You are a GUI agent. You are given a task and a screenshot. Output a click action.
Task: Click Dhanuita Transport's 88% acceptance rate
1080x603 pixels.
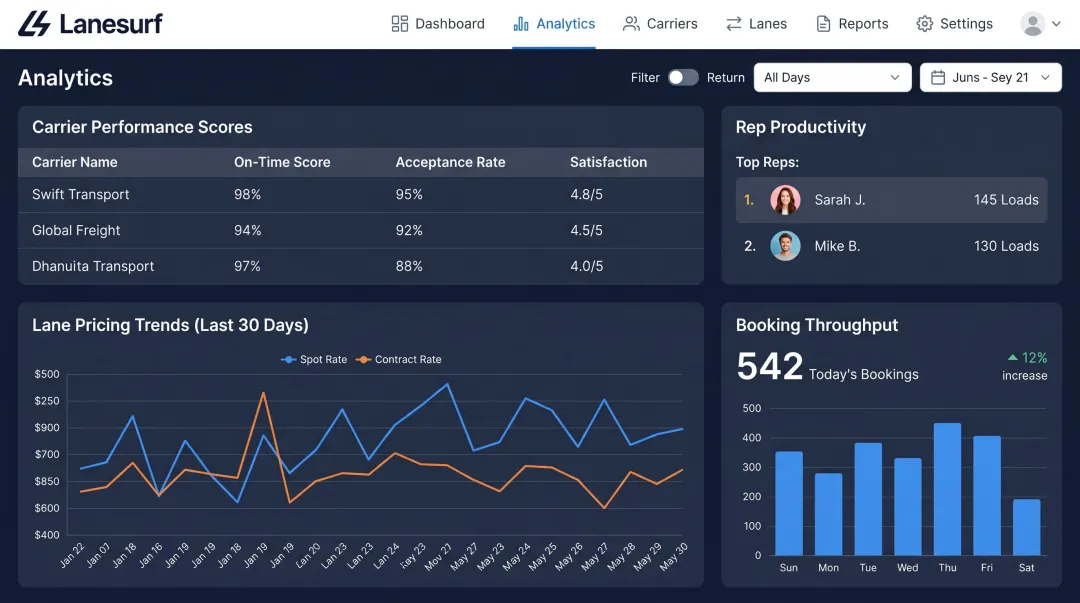pyautogui.click(x=409, y=266)
